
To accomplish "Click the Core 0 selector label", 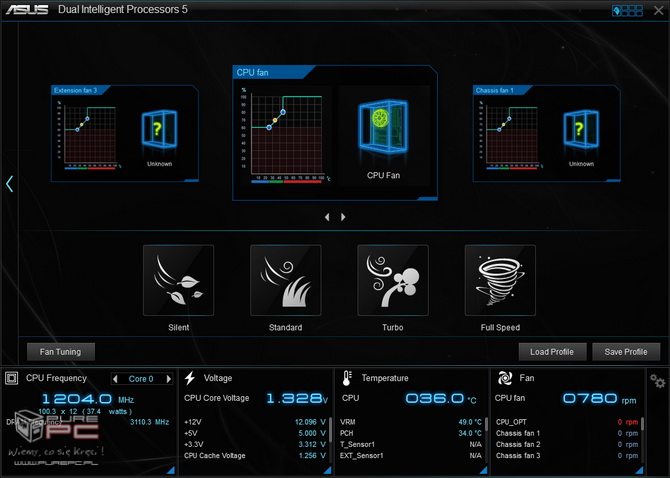I will pos(141,379).
